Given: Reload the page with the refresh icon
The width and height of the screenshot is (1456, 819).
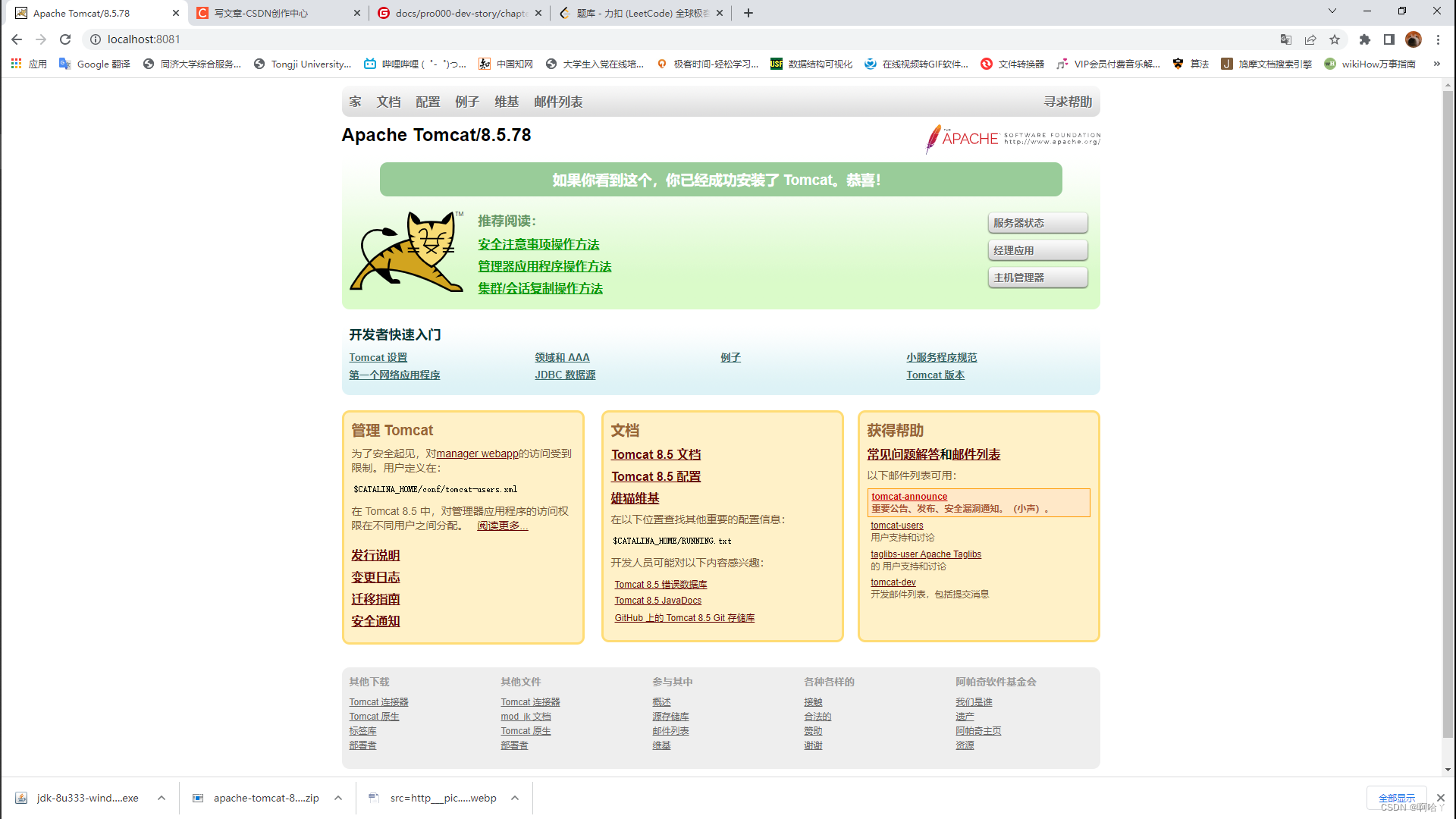Looking at the screenshot, I should [x=65, y=39].
